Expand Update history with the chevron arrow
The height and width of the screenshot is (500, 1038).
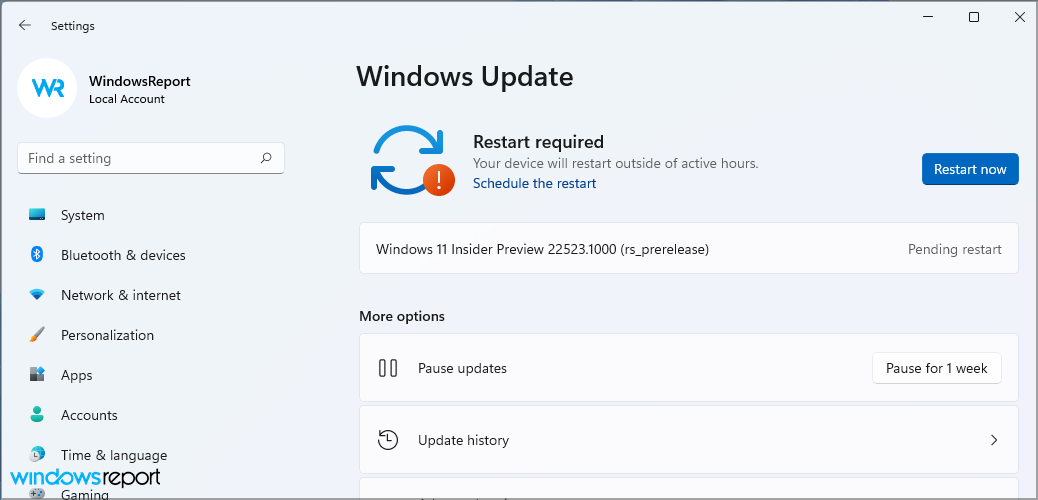tap(994, 440)
